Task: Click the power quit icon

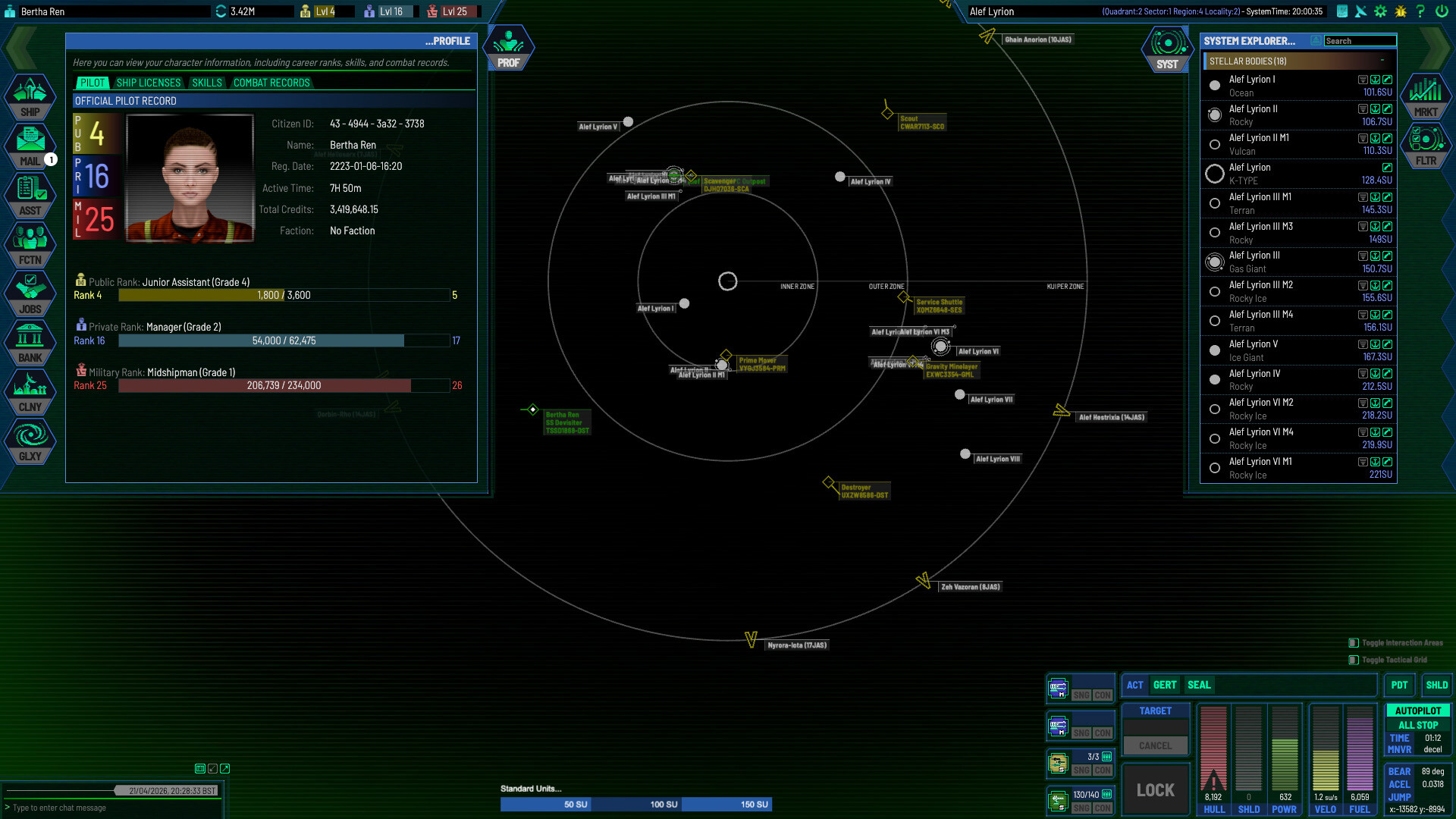Action: pyautogui.click(x=1441, y=11)
